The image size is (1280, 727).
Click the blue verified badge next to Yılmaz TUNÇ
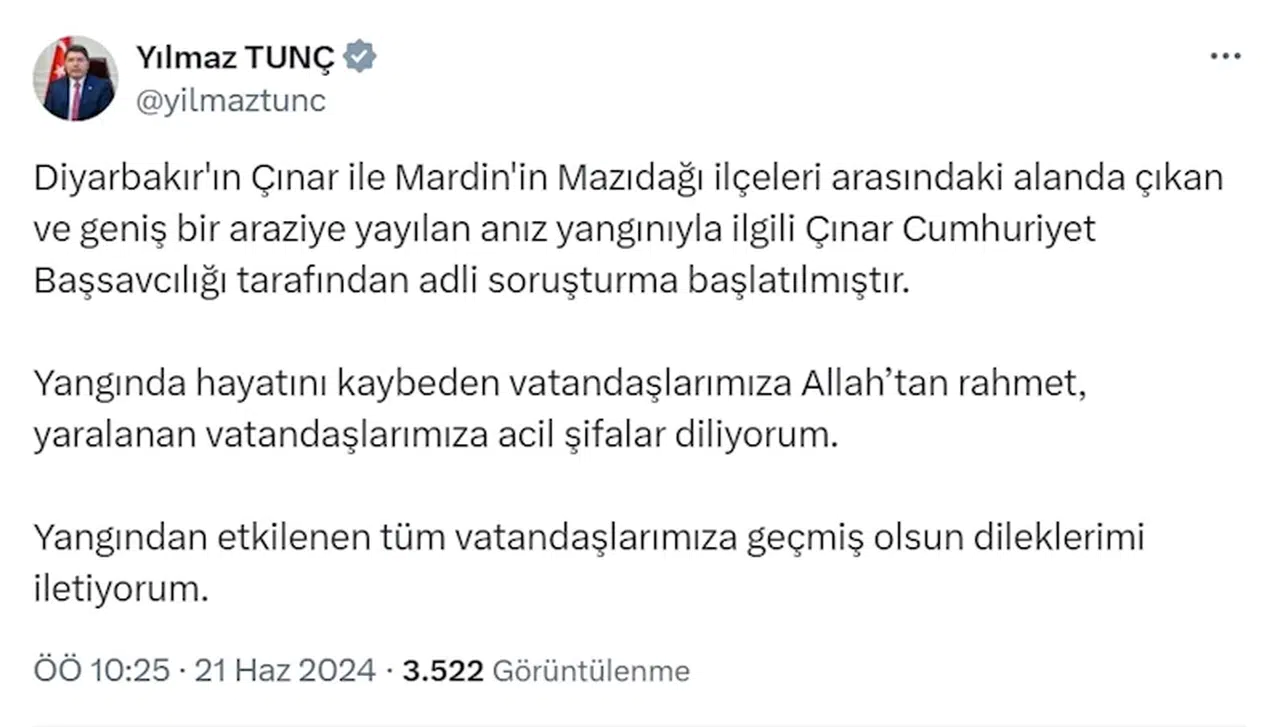point(361,56)
